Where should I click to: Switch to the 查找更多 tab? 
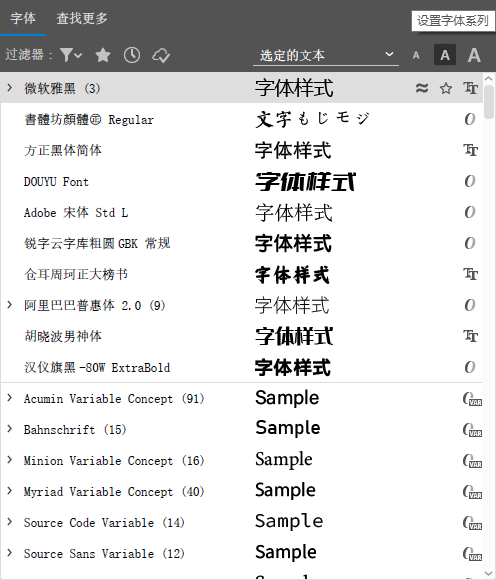coord(82,18)
